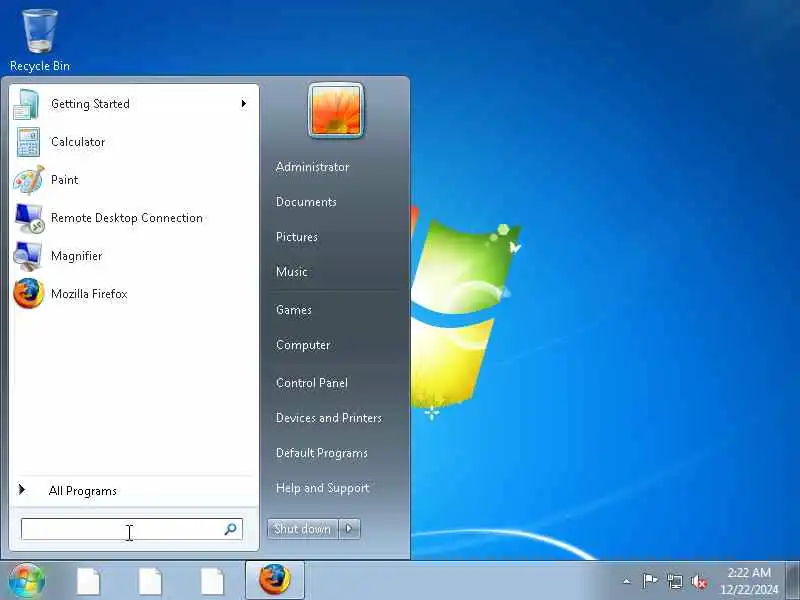Click the muted volume tray icon
This screenshot has height=600, width=800.
[x=699, y=581]
